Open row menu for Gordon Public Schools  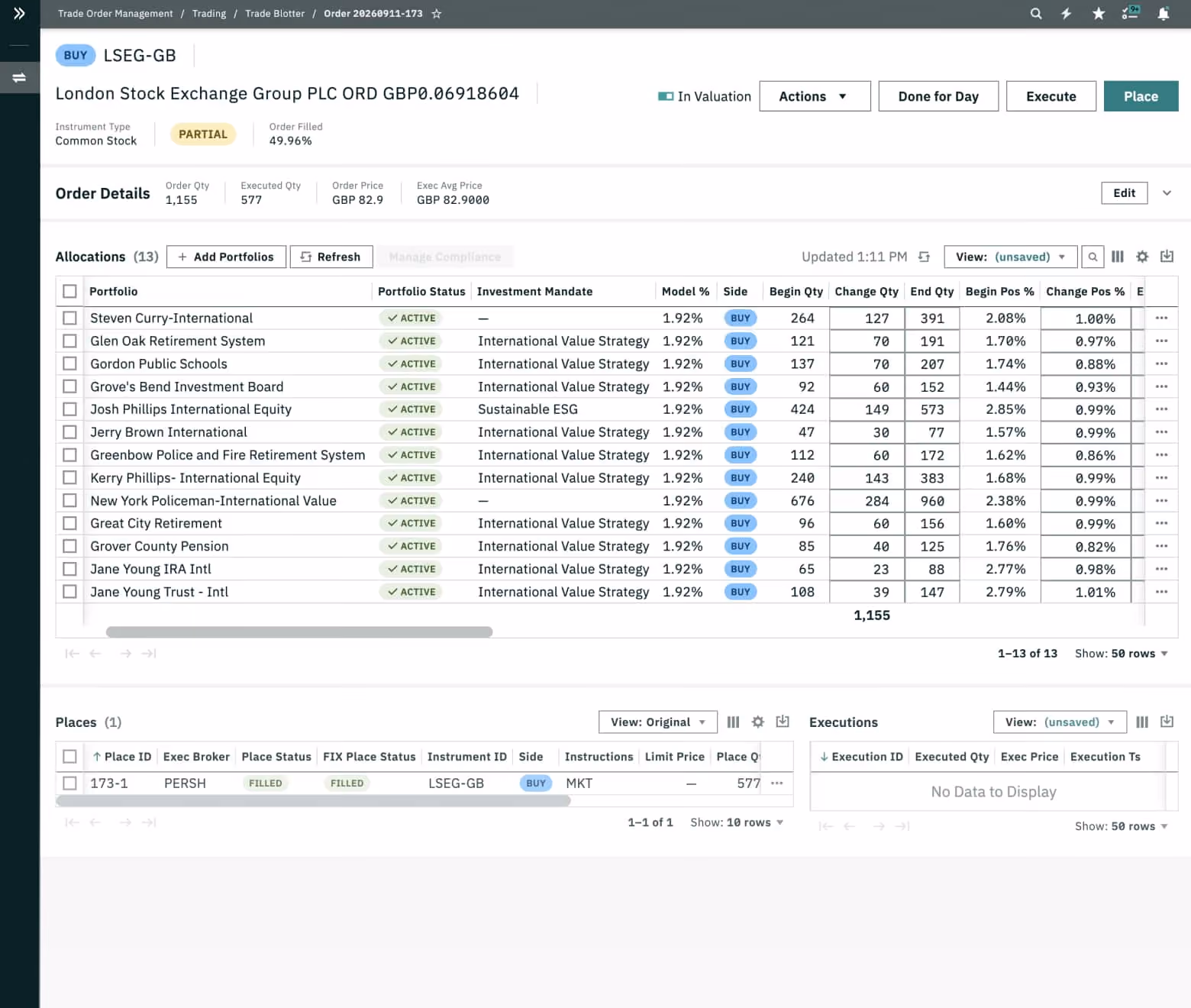point(1161,363)
